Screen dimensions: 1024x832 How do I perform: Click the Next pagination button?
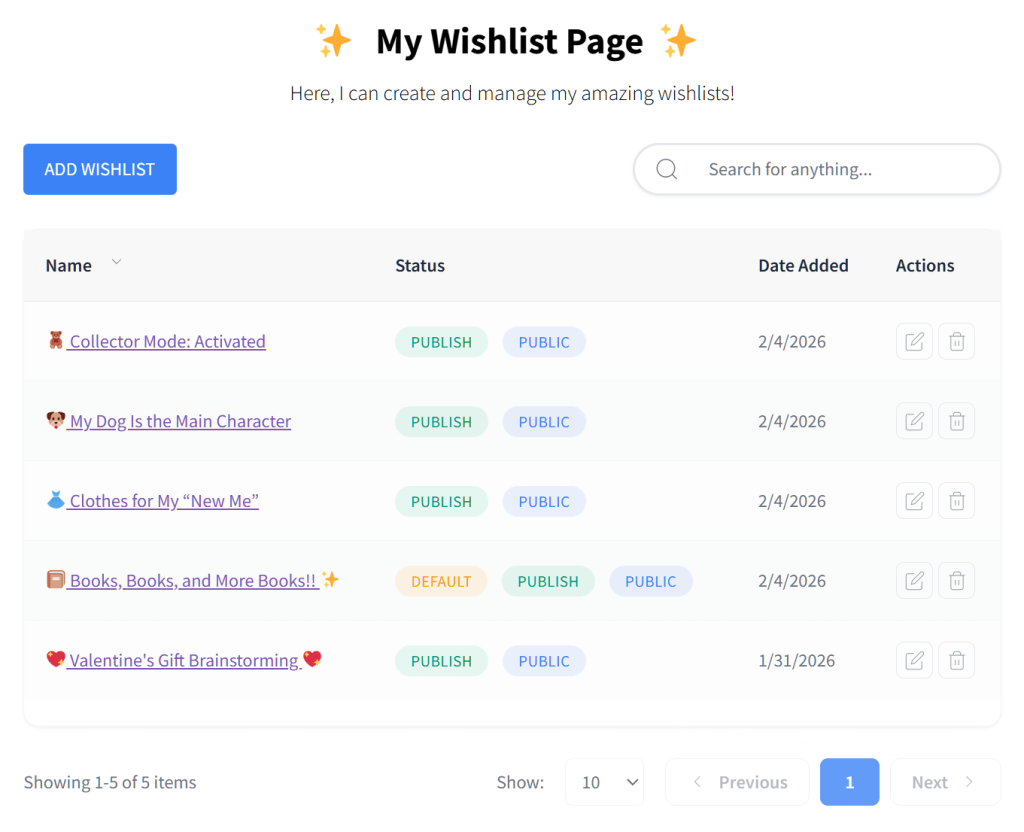943,782
